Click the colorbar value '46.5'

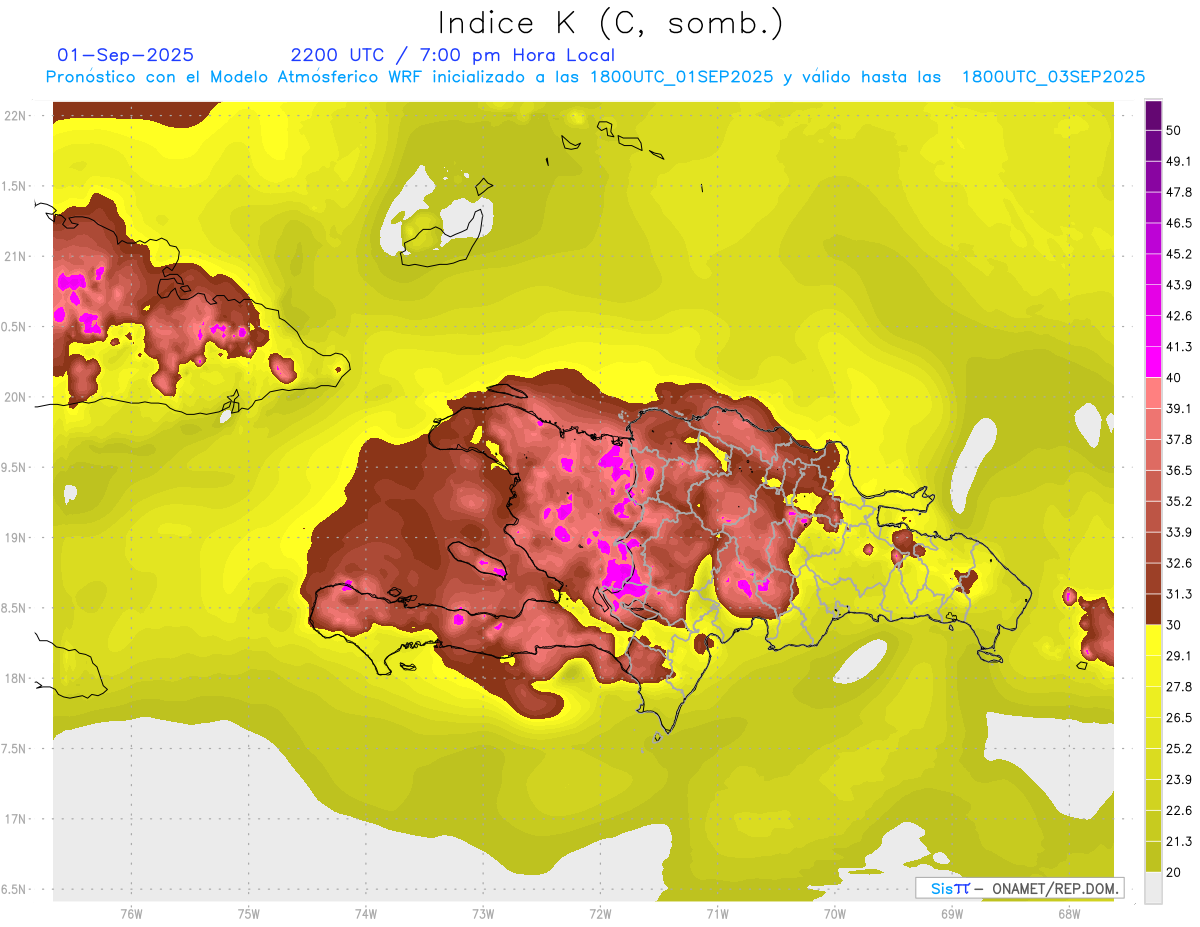click(x=1179, y=223)
